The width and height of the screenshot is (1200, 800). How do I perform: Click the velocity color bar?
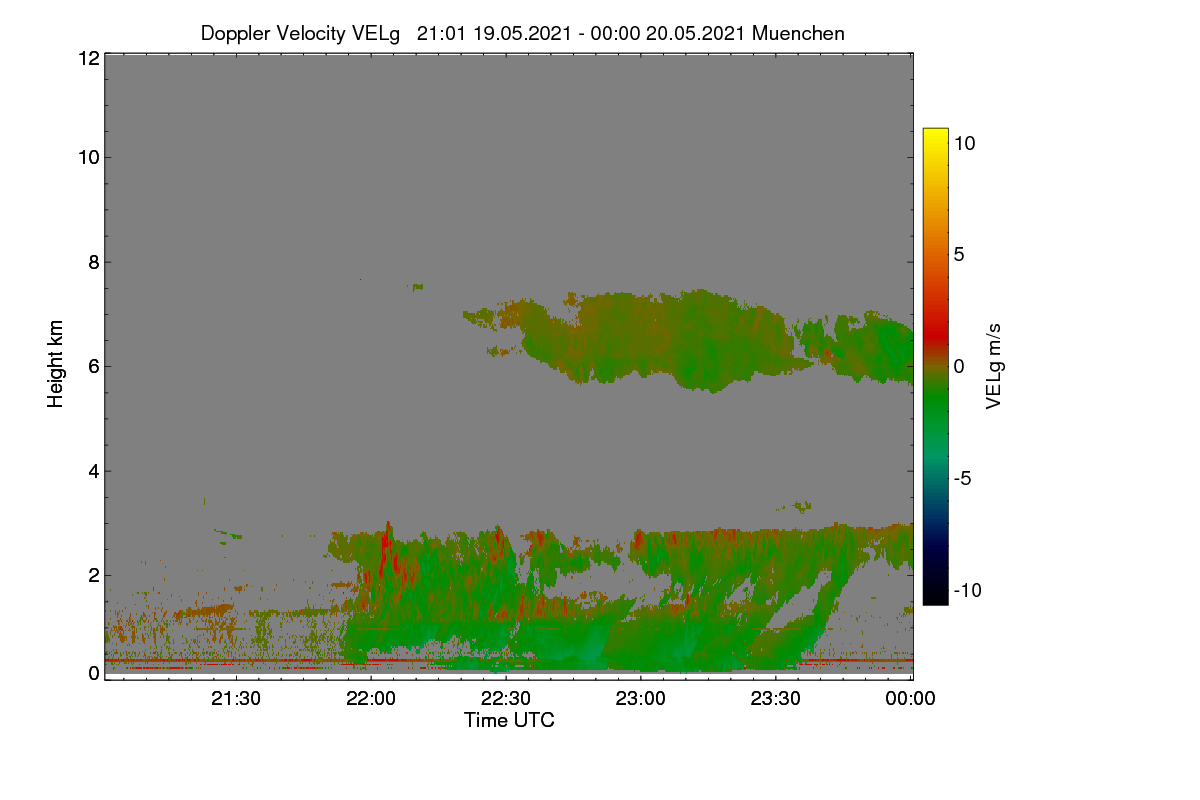click(935, 366)
